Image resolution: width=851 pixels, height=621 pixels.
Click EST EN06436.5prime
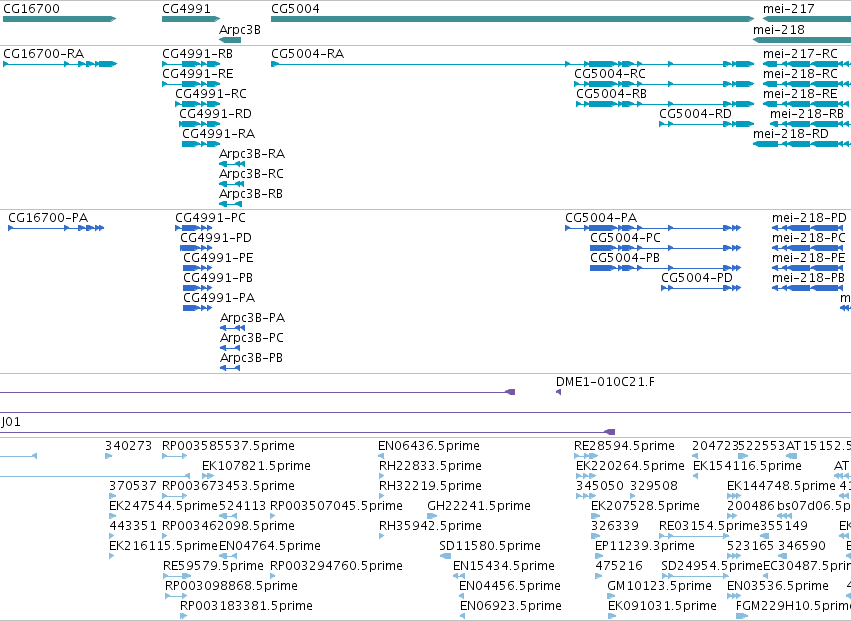381,456
